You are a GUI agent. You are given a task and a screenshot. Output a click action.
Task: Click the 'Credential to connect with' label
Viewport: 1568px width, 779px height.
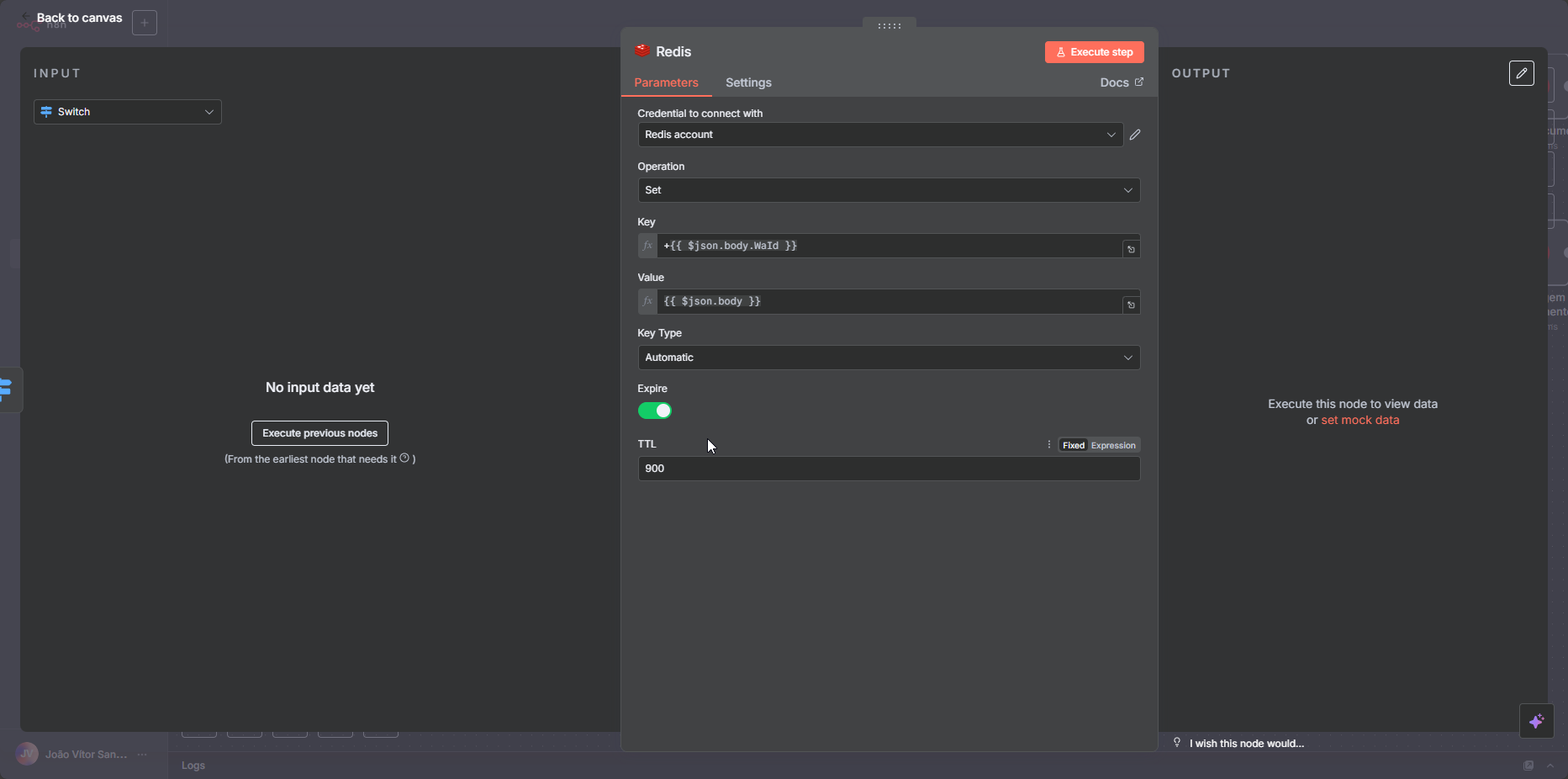pyautogui.click(x=700, y=114)
